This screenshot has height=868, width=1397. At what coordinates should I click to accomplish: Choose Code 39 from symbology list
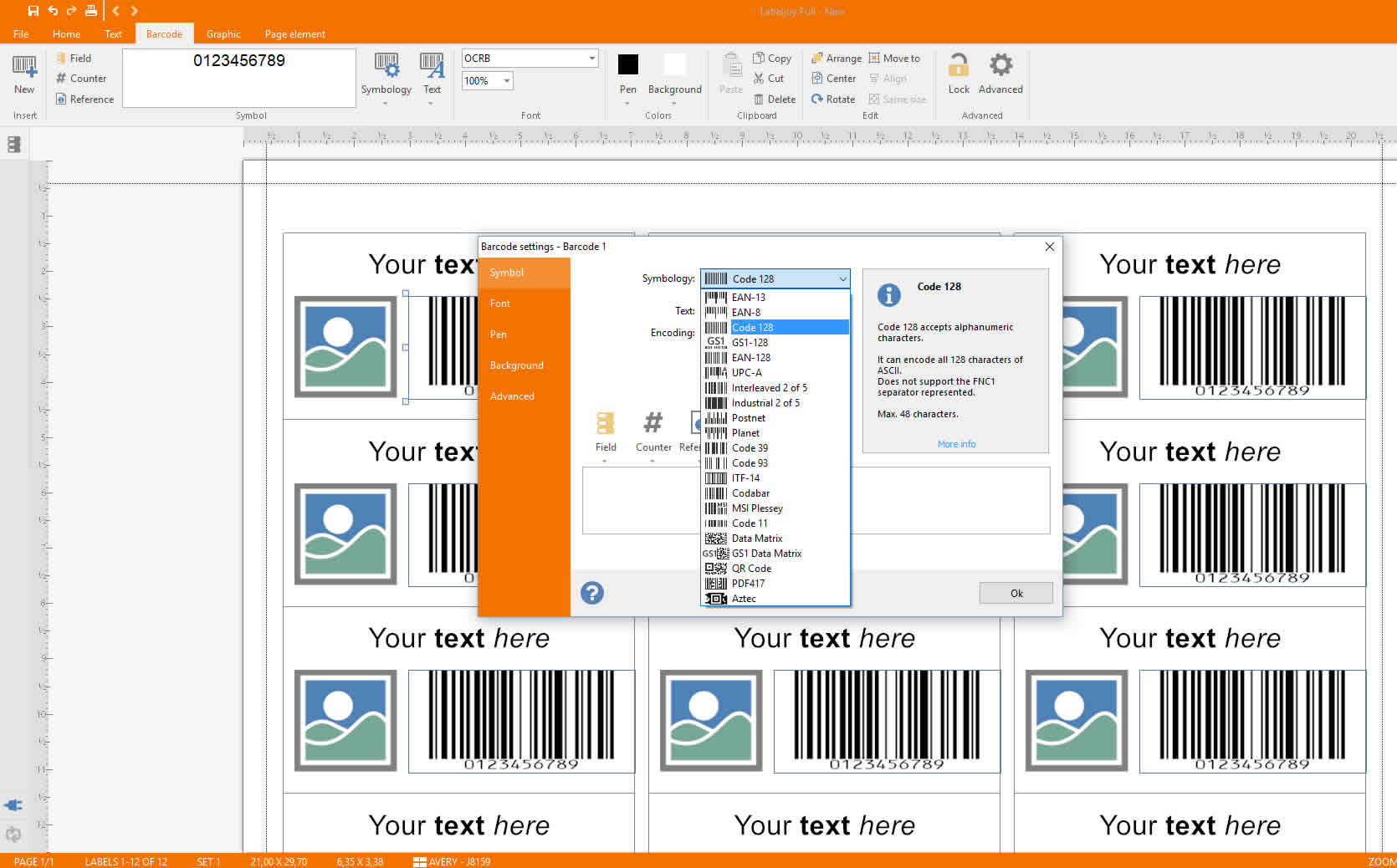tap(775, 447)
